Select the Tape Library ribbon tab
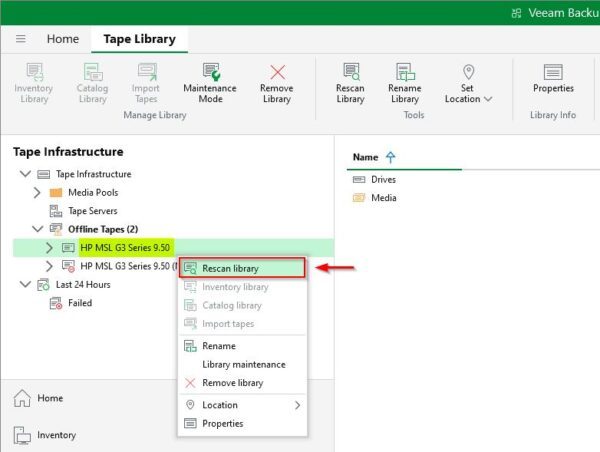Viewport: 600px width, 452px height. point(139,39)
